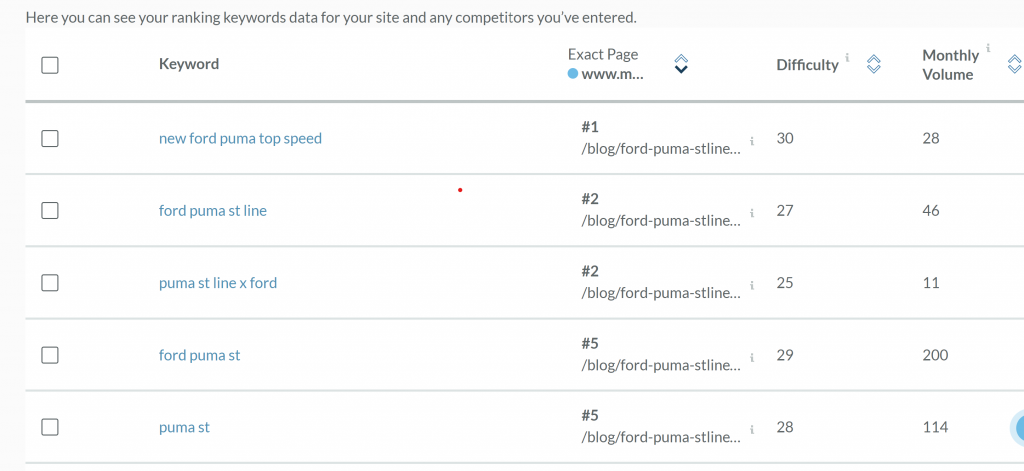Click info icon on 'ford puma st line' row
1024x471 pixels.
[752, 213]
